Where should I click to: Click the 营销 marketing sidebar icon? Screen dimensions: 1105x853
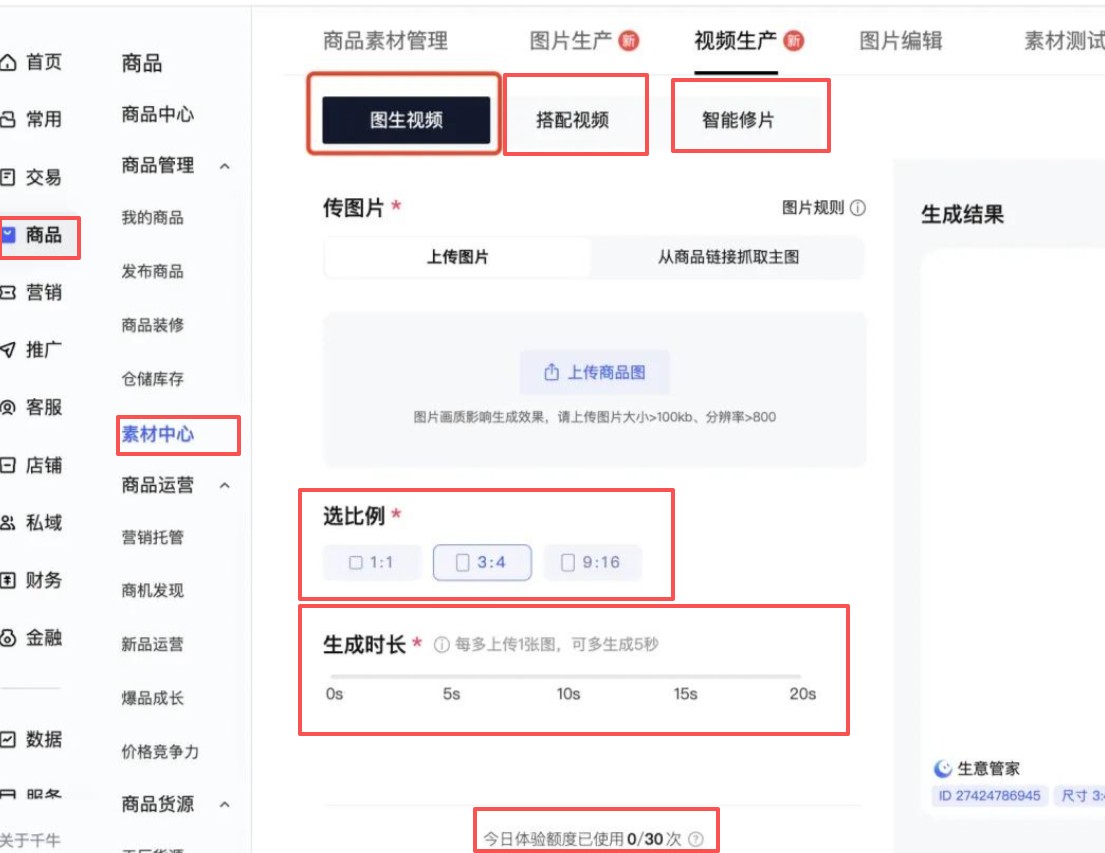[x=9, y=293]
